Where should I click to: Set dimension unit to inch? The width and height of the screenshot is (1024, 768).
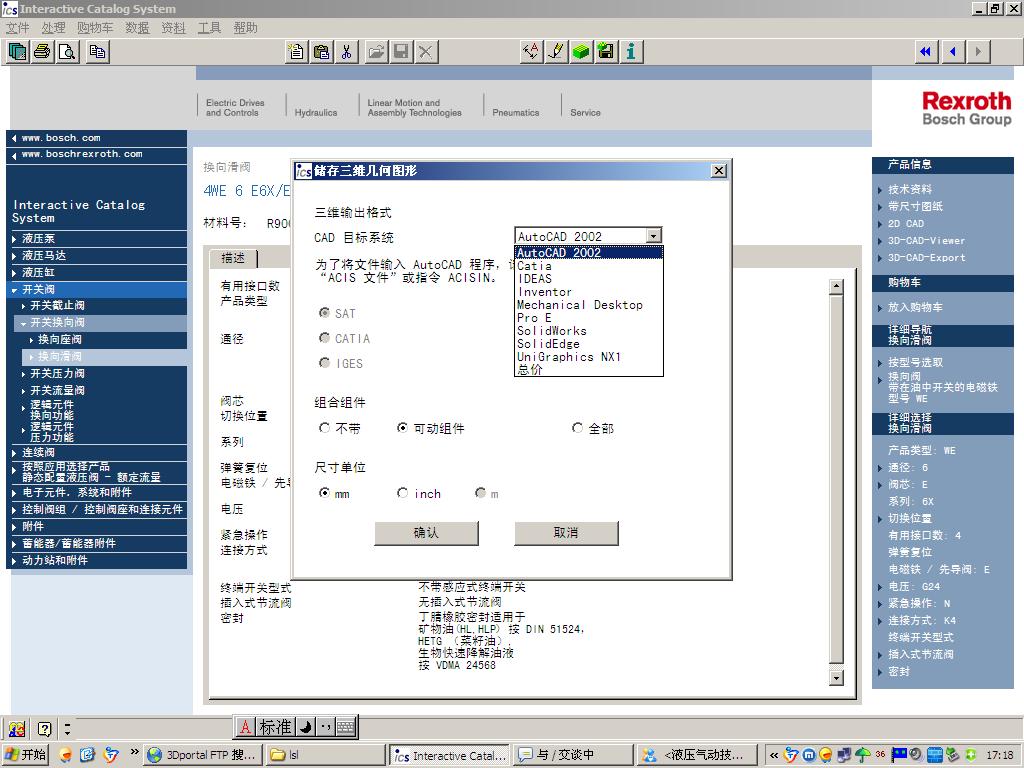[x=402, y=493]
